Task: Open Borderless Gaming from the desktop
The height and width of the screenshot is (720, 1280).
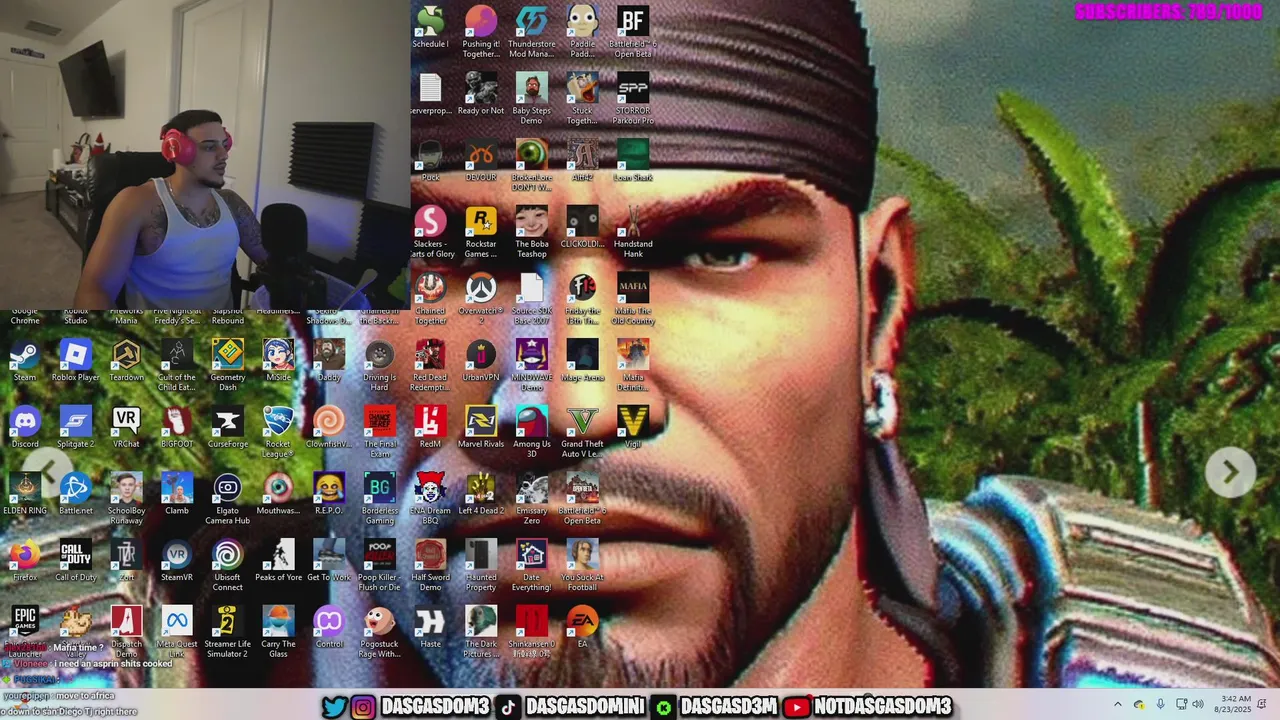Action: coord(379,500)
